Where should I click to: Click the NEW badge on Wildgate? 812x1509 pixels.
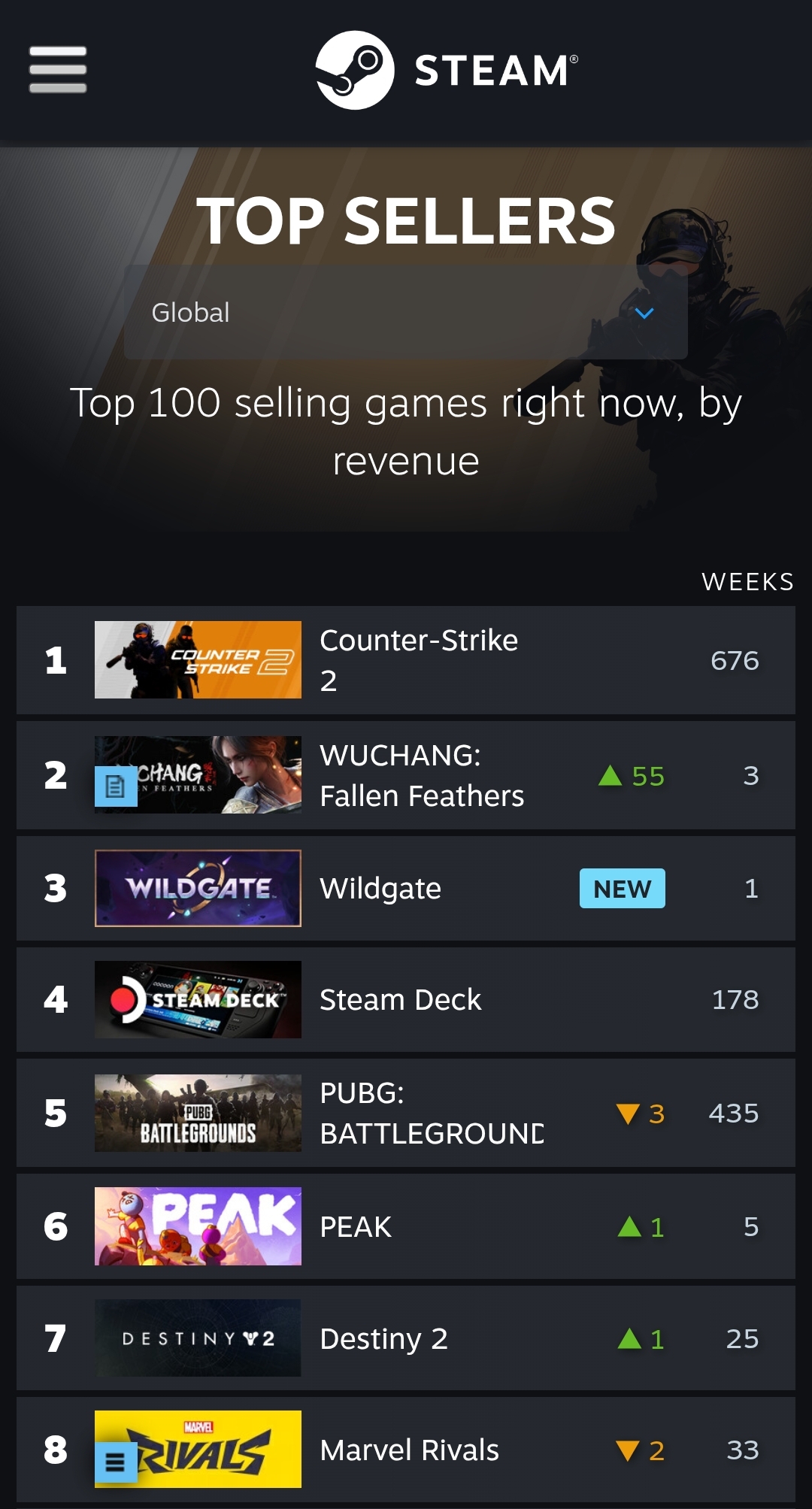(x=623, y=889)
